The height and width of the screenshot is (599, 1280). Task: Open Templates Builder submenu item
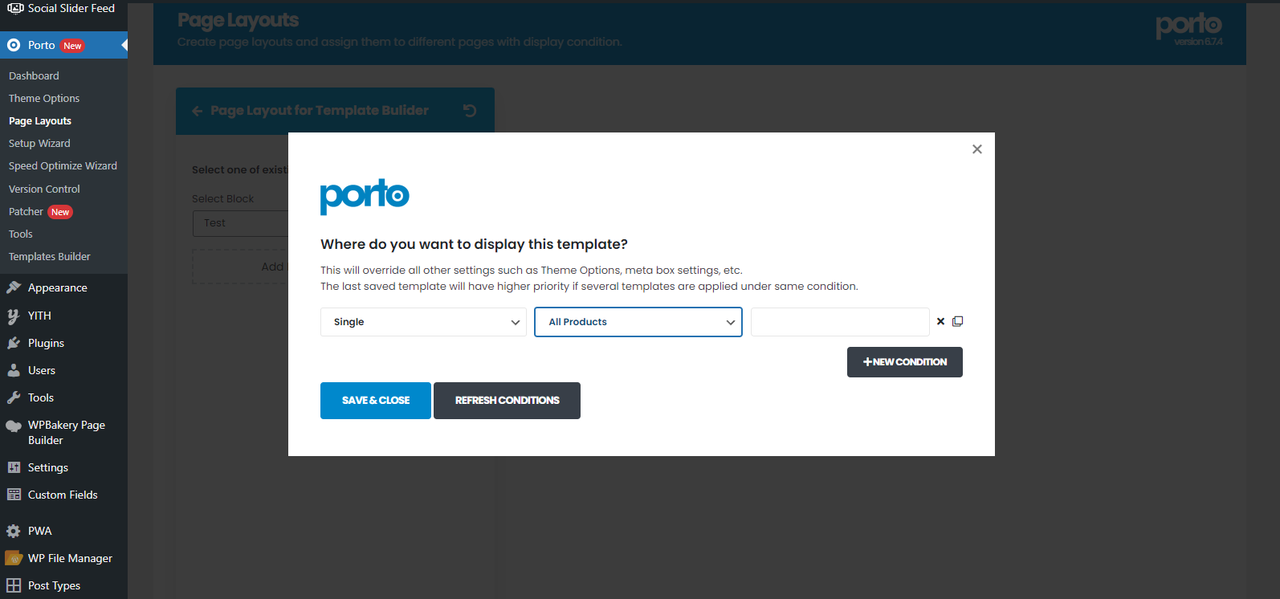(x=50, y=257)
